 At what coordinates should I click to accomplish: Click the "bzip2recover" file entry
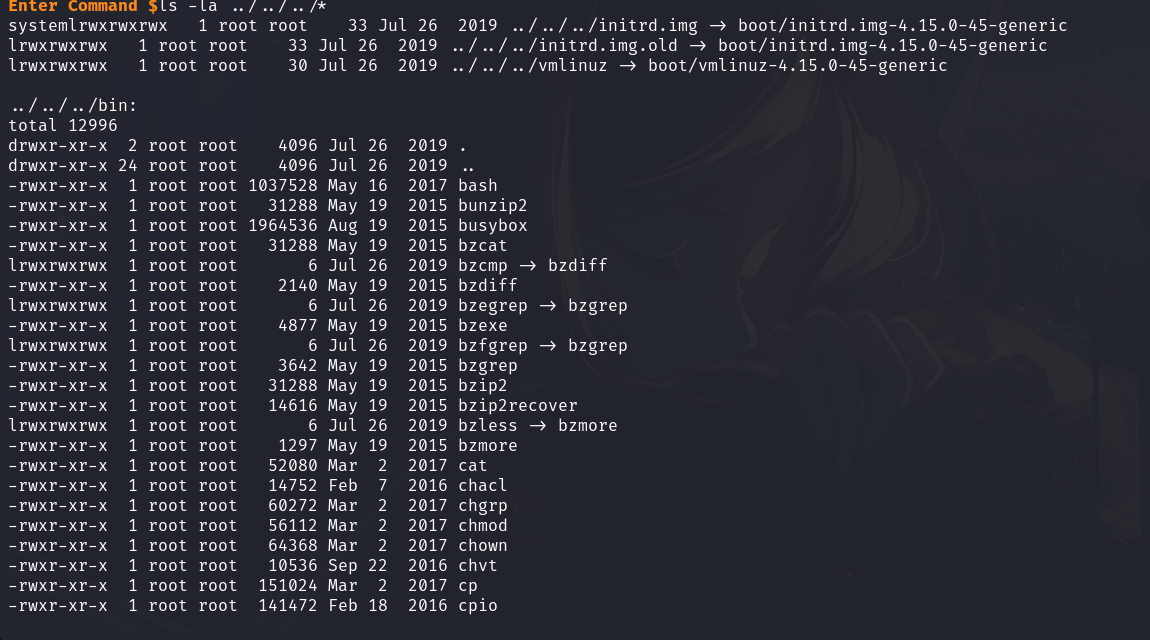(518, 405)
